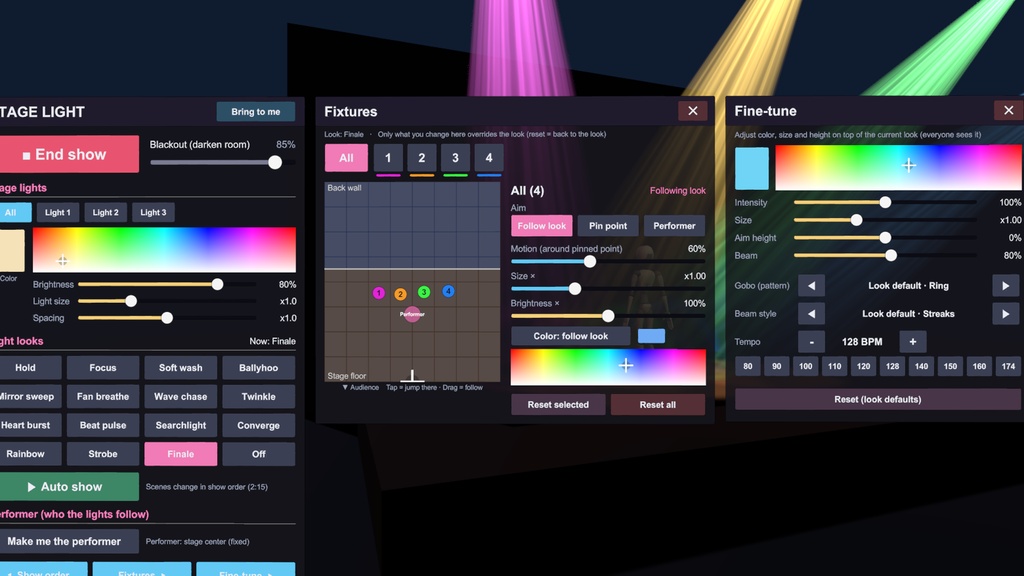Activate the Beat pulse light look
The height and width of the screenshot is (576, 1024).
[x=103, y=425]
